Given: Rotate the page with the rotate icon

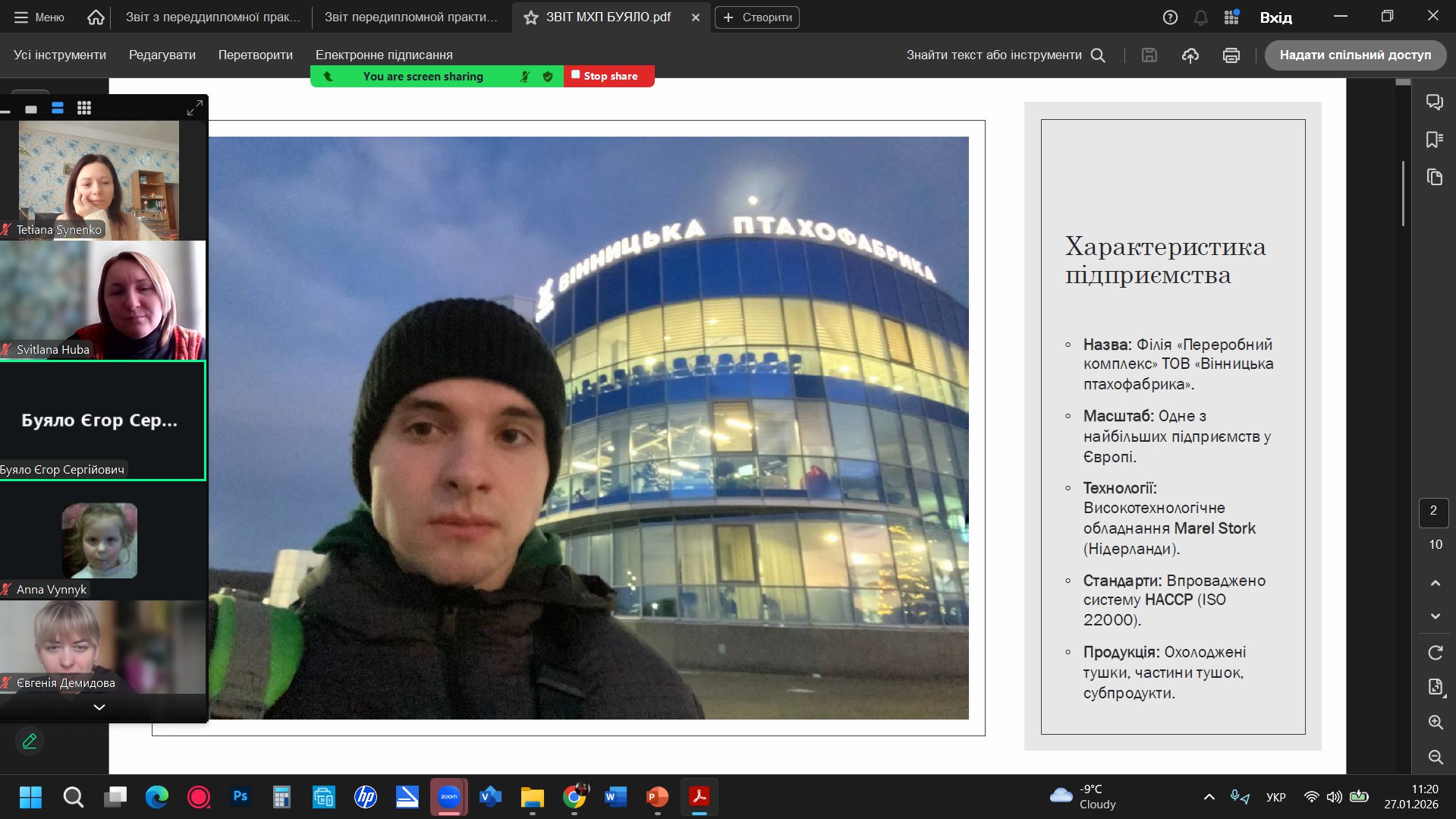Looking at the screenshot, I should pyautogui.click(x=1435, y=653).
